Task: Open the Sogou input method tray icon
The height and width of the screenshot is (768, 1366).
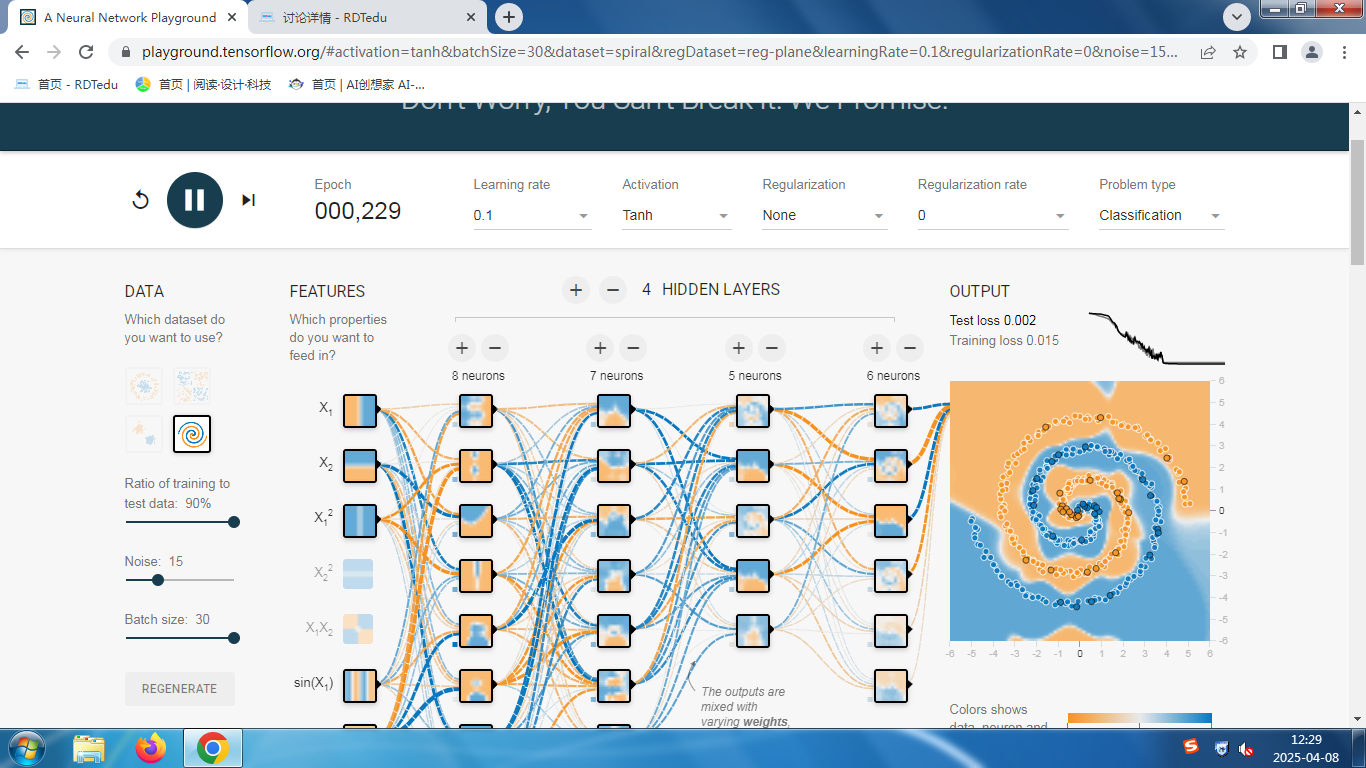Action: 1191,747
